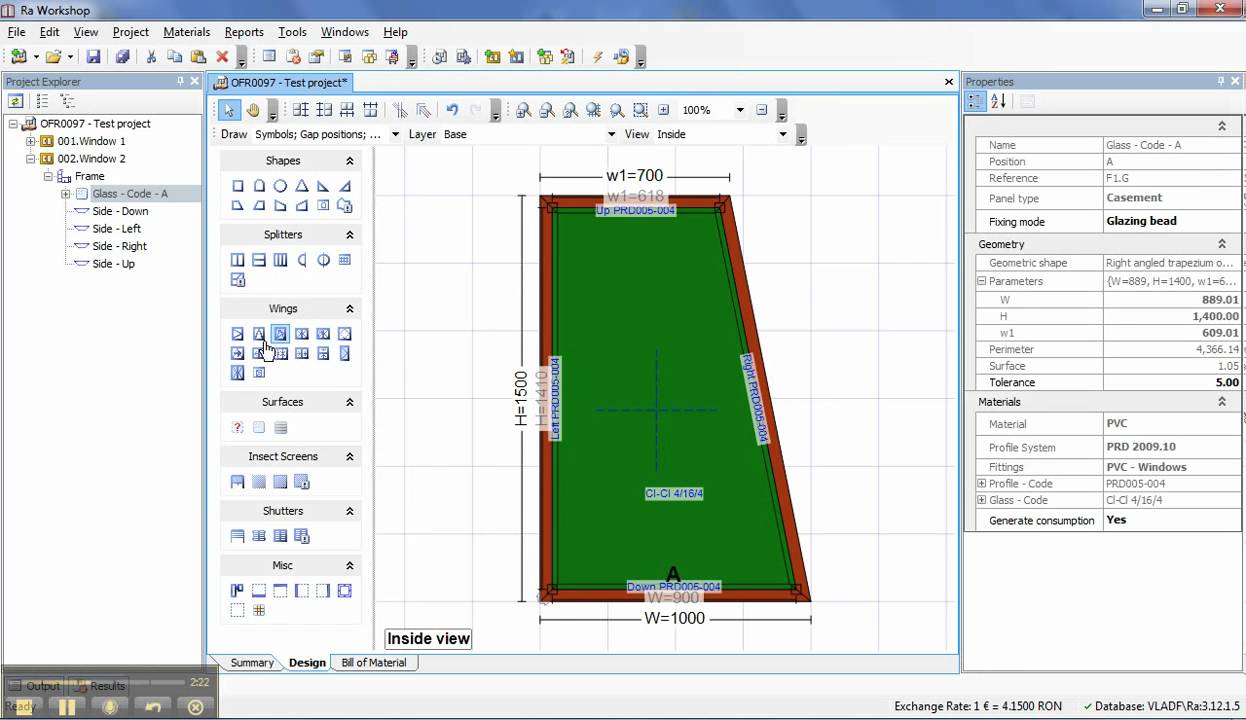Select the Design tab
Screen dimensions: 1246x720
click(x=307, y=663)
